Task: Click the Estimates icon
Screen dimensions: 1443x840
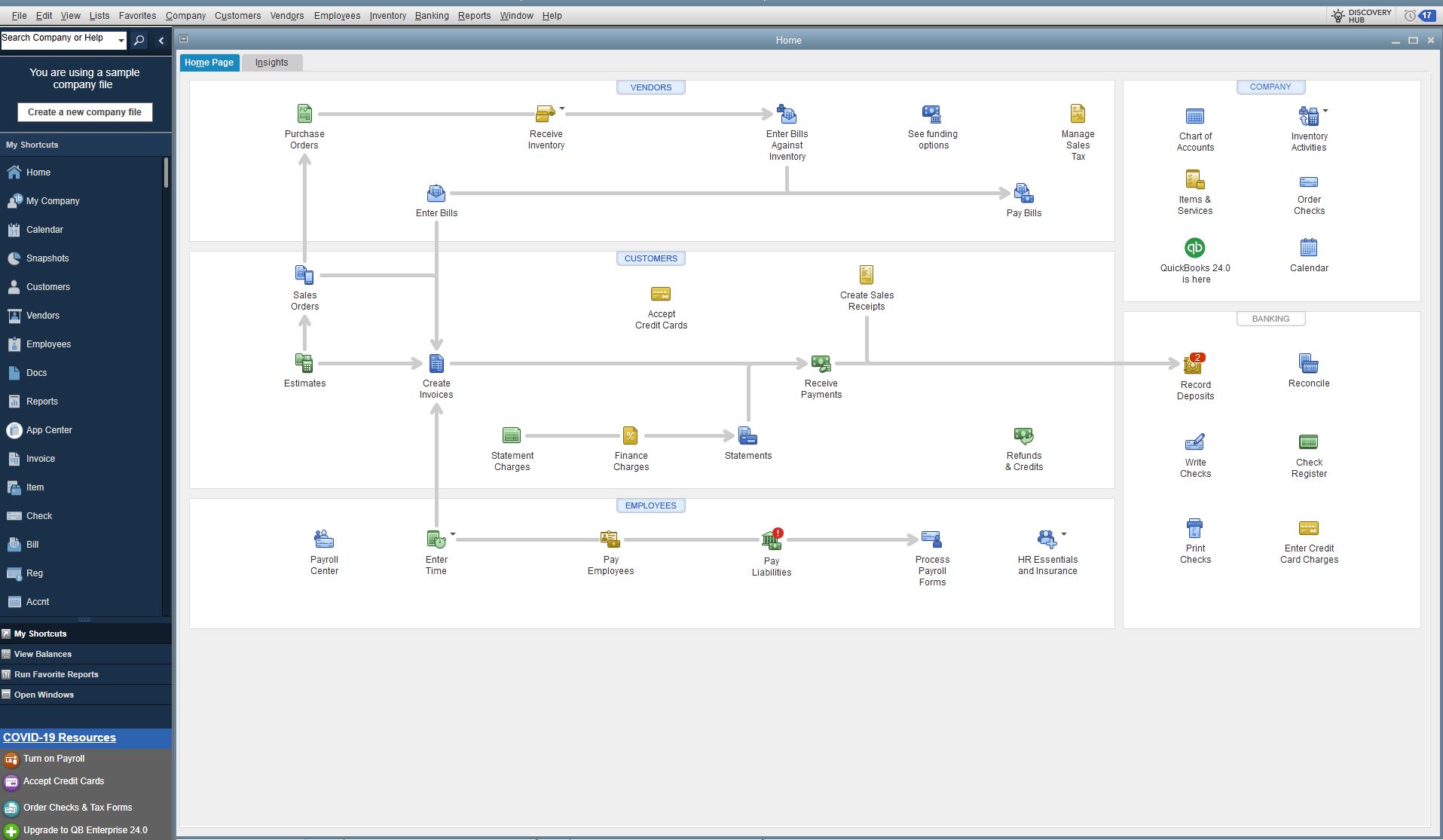Action: [x=304, y=363]
